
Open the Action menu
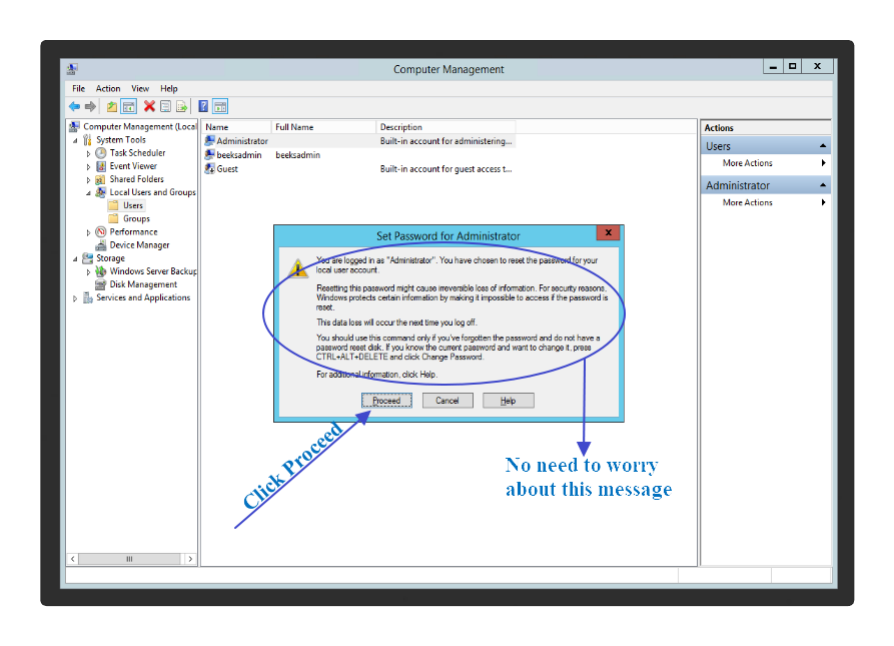(x=108, y=88)
